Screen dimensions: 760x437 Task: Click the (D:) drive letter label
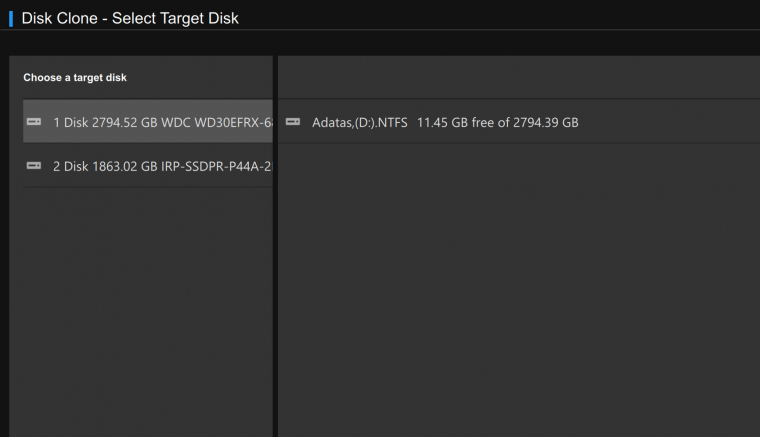(364, 123)
